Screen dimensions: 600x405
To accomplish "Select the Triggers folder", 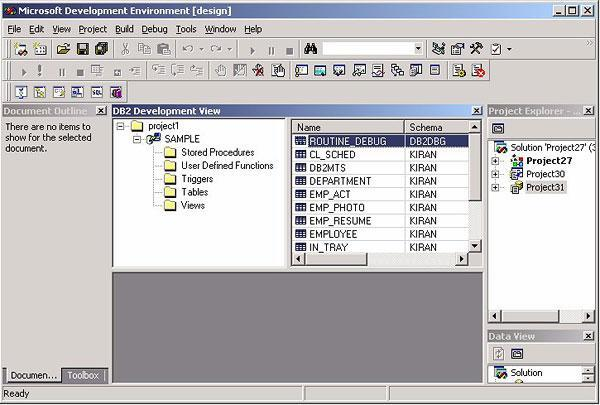I will pos(197,179).
